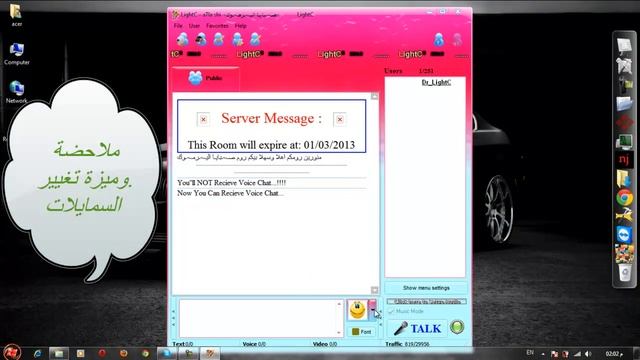Switch to the LightC taskbar button
The width and height of the screenshot is (640, 360).
click(210, 353)
